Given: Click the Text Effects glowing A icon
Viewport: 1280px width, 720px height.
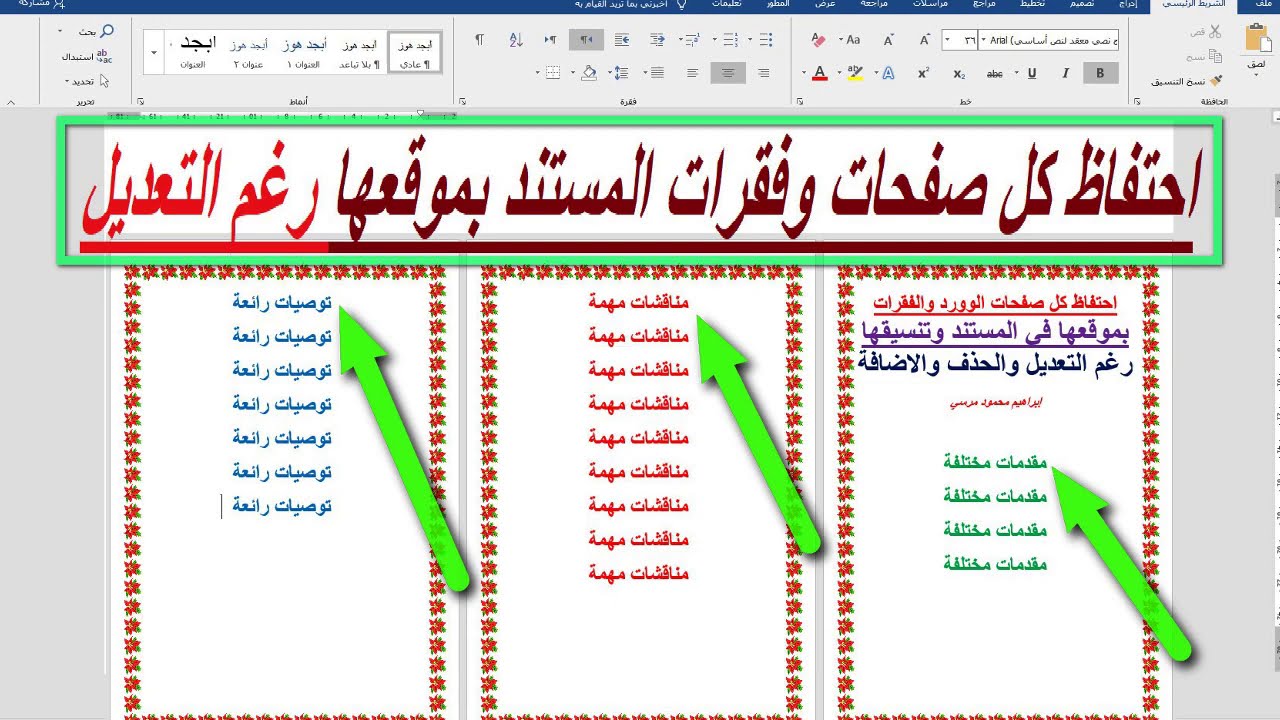Looking at the screenshot, I should (x=888, y=73).
